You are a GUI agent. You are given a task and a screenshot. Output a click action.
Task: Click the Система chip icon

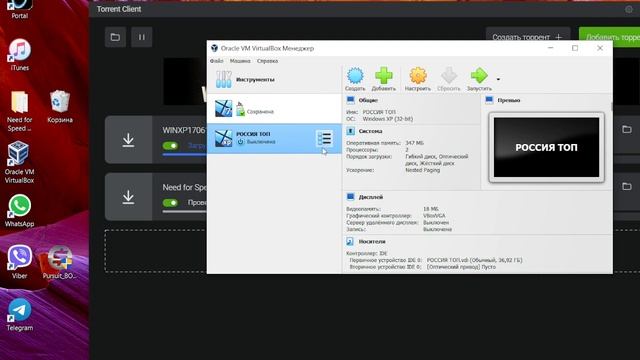pyautogui.click(x=351, y=131)
